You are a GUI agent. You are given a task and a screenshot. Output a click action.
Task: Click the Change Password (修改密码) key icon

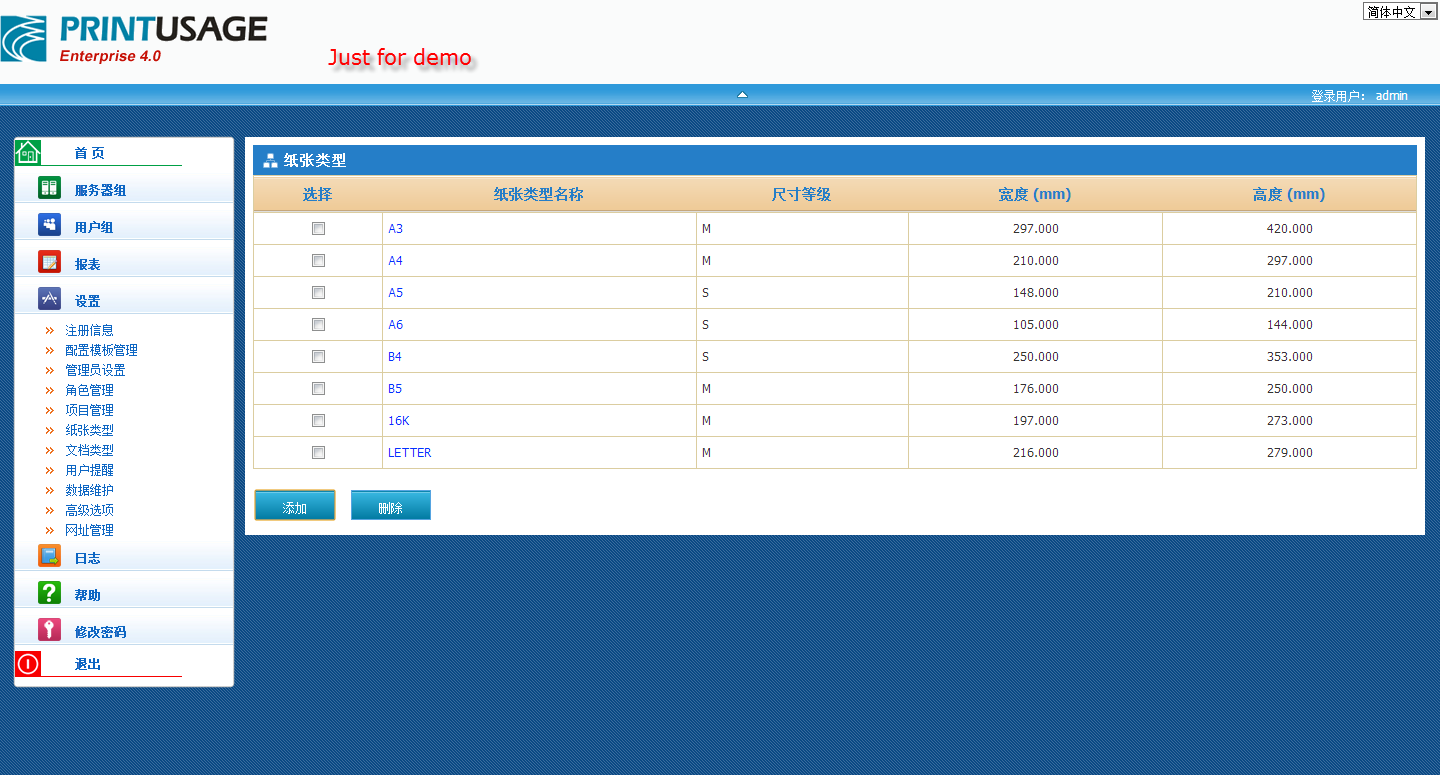pos(49,630)
